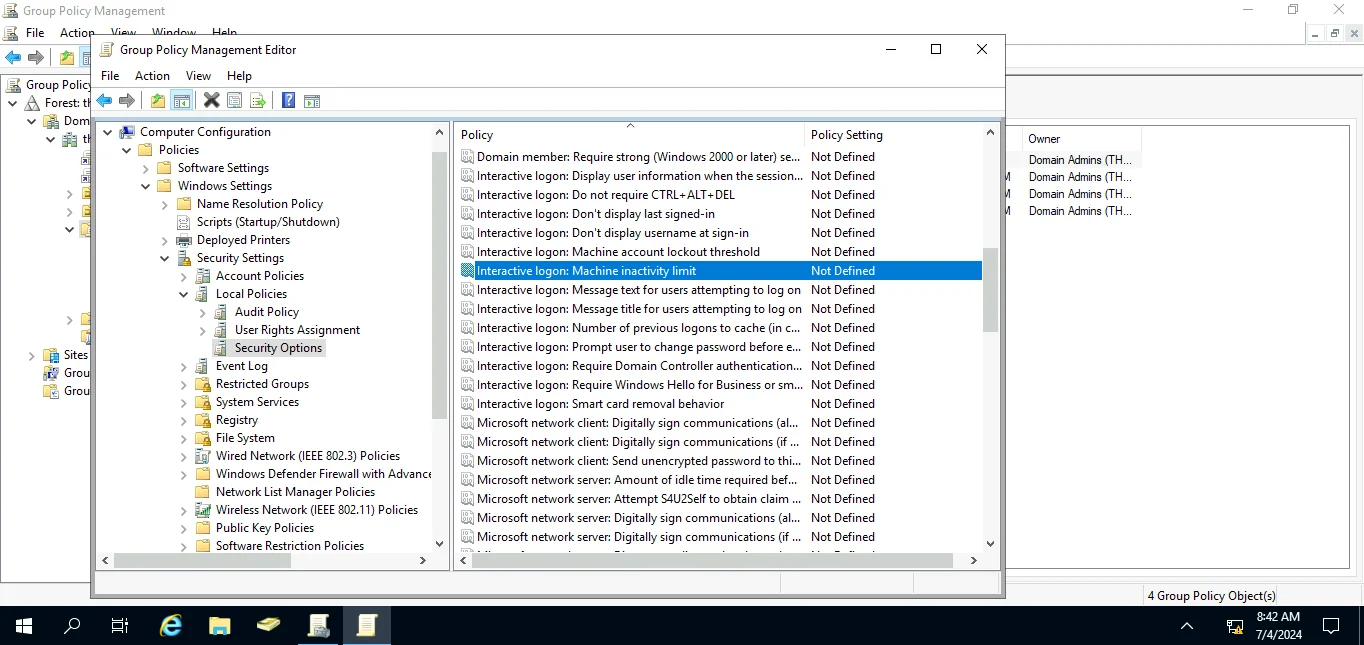Click the policy list horizontal scroll-right arrow
The height and width of the screenshot is (645, 1364).
[974, 561]
